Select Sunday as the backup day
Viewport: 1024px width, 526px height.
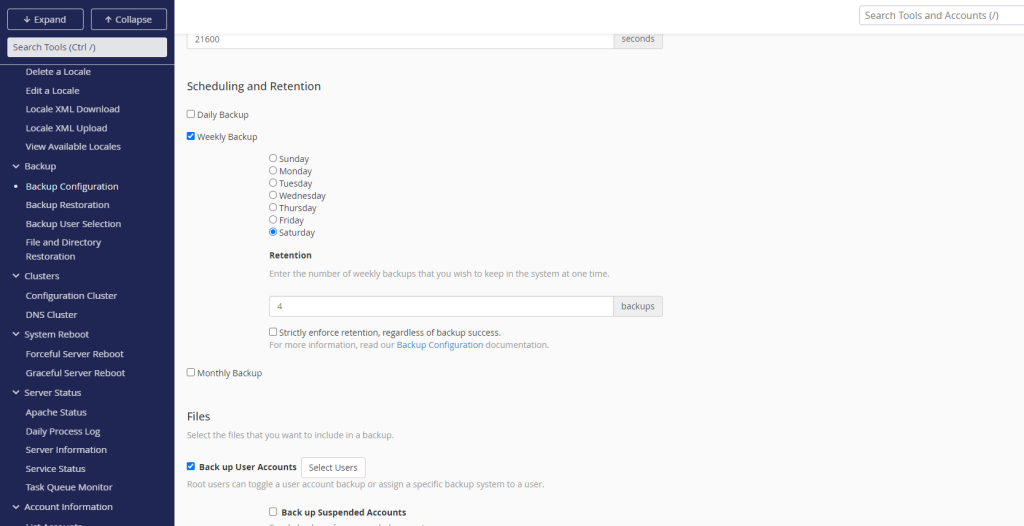[273, 158]
